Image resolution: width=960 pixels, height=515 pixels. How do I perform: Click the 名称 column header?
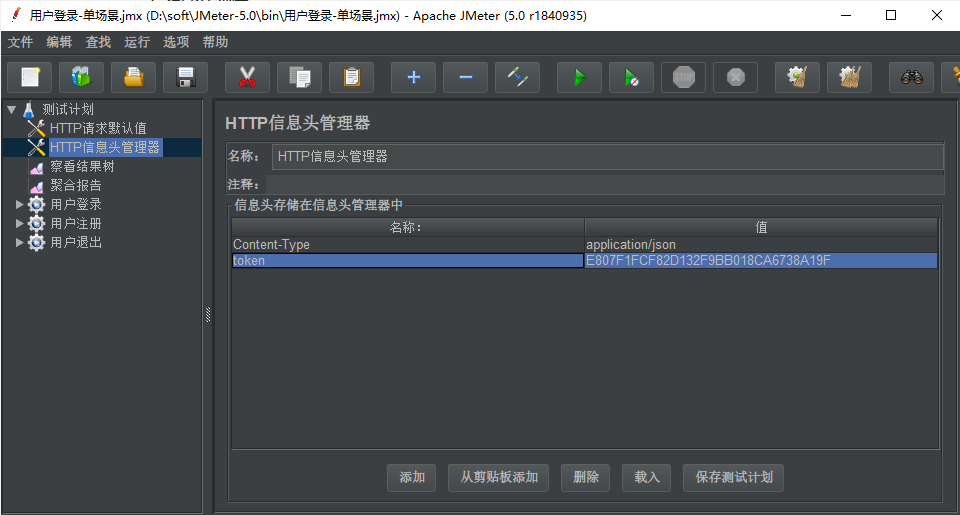(x=408, y=228)
